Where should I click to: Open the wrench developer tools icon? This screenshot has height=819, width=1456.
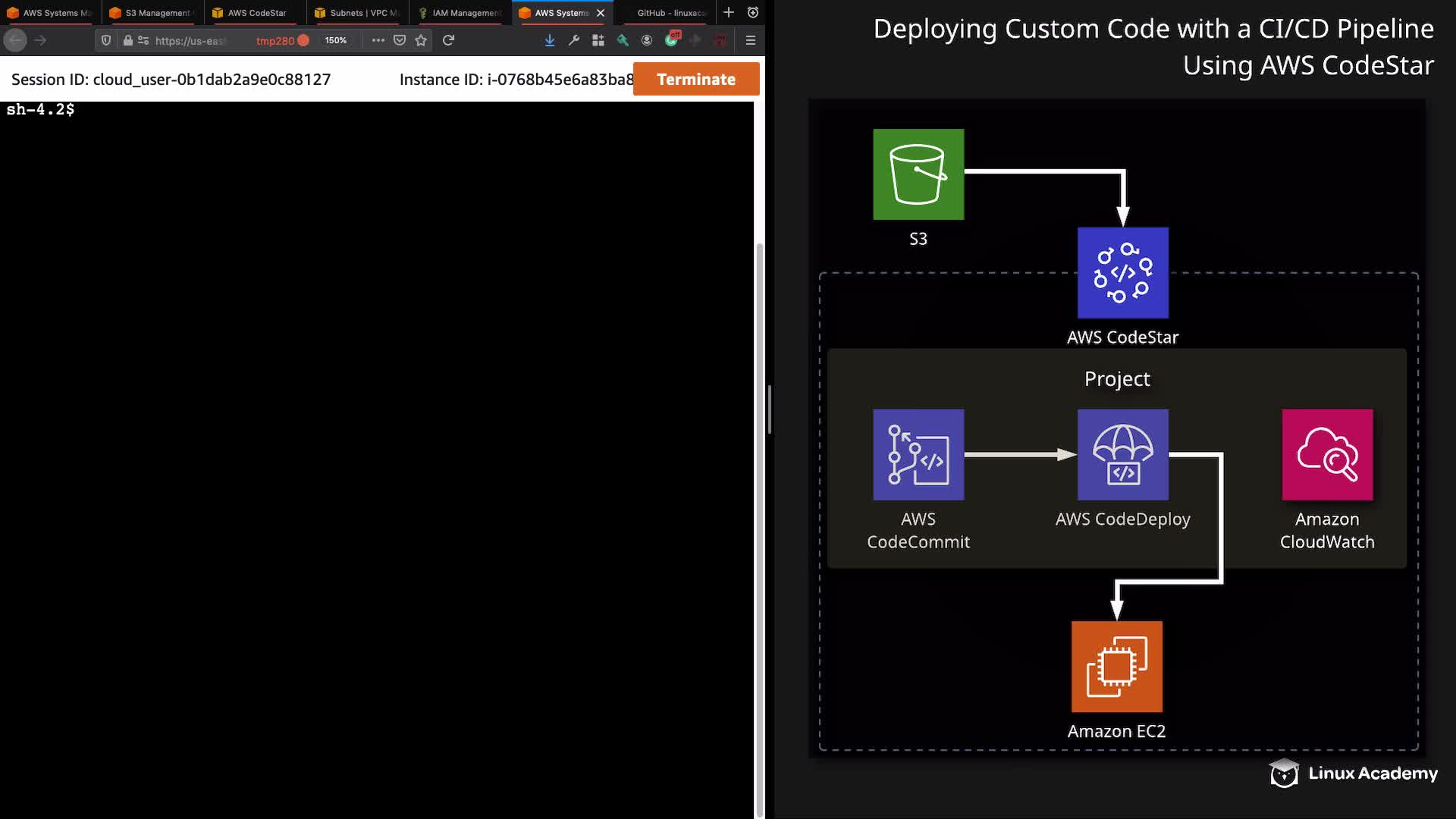coord(574,40)
